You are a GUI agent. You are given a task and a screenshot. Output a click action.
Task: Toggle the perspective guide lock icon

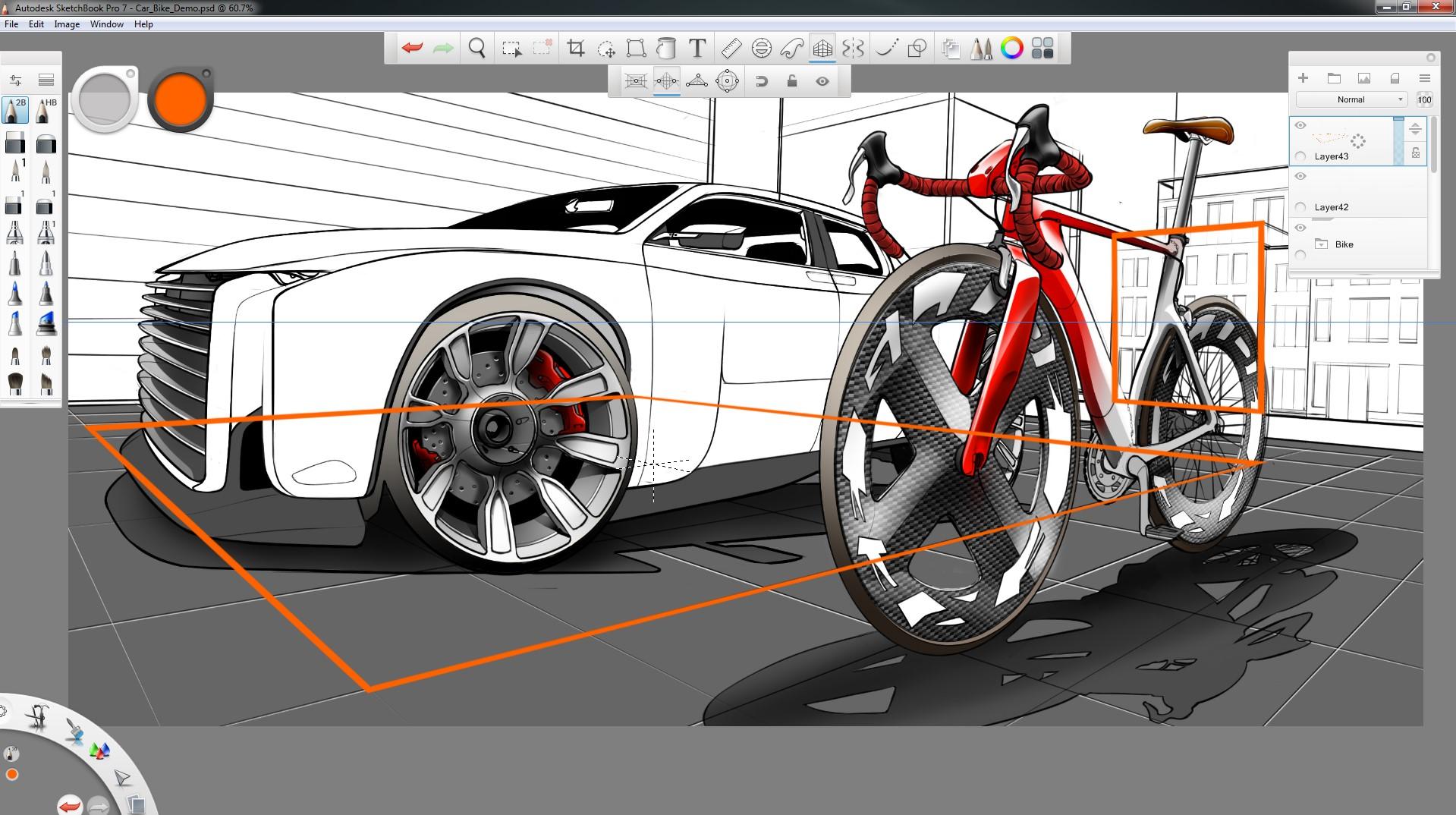point(791,81)
